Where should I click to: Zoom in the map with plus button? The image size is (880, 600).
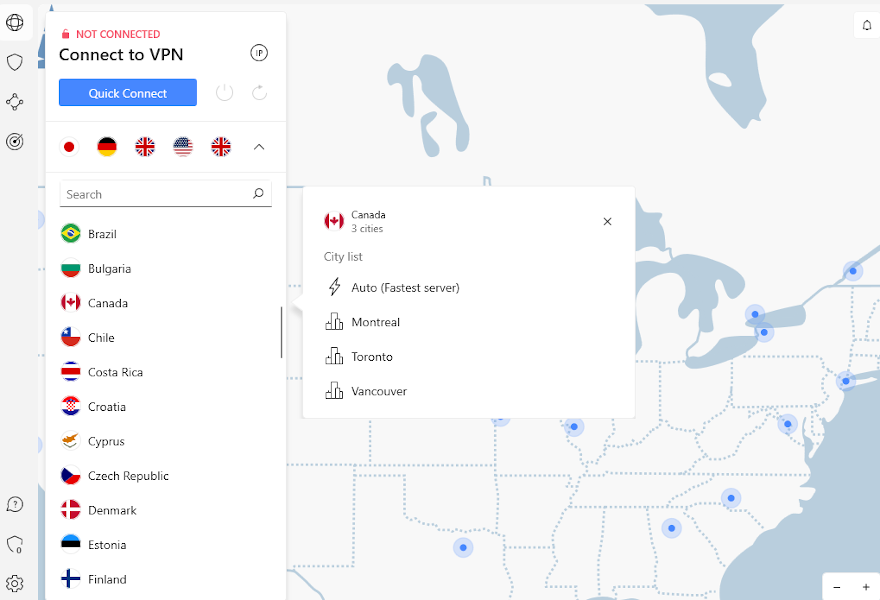click(866, 587)
